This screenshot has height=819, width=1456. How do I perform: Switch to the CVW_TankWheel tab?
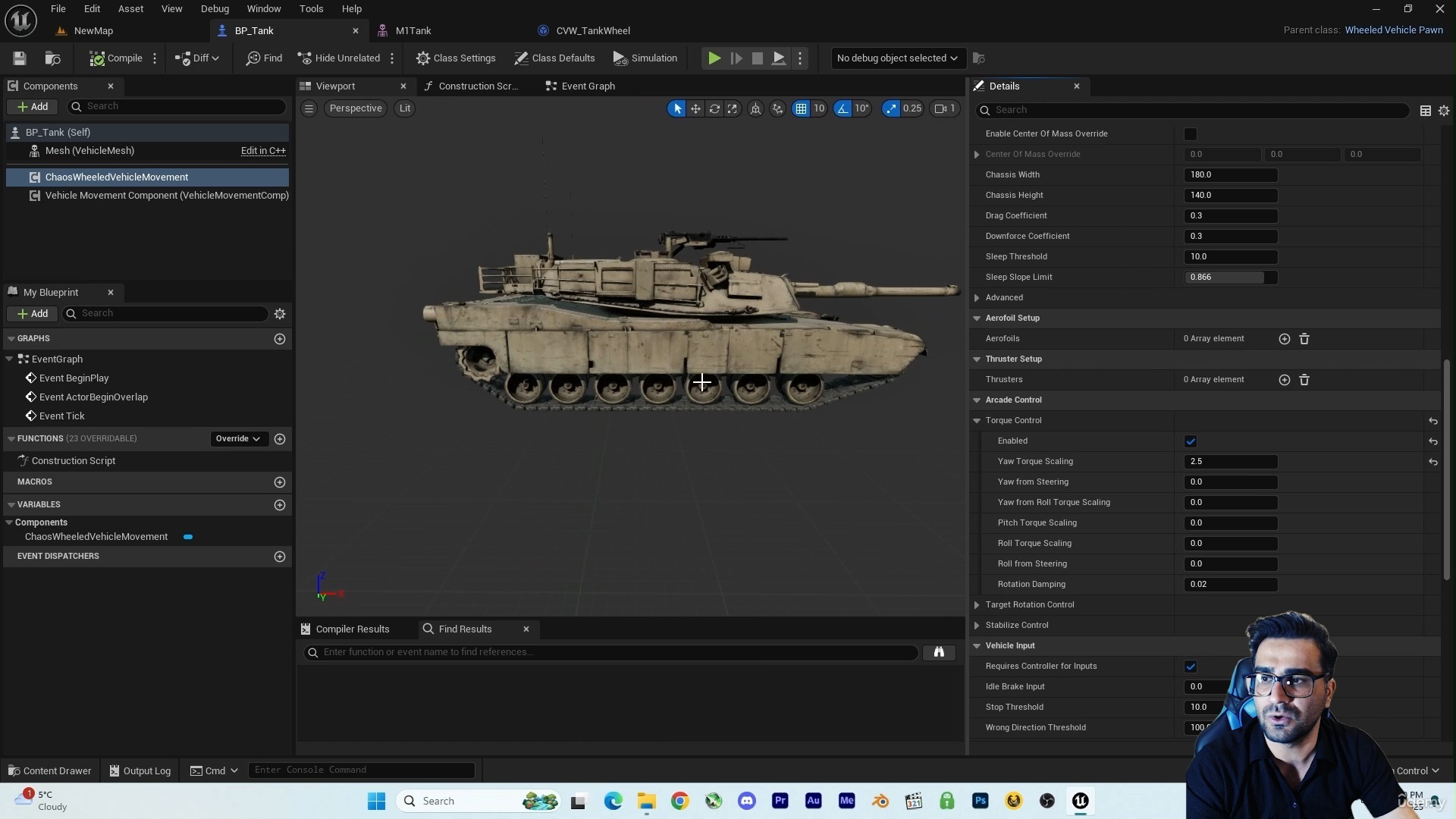tap(593, 31)
